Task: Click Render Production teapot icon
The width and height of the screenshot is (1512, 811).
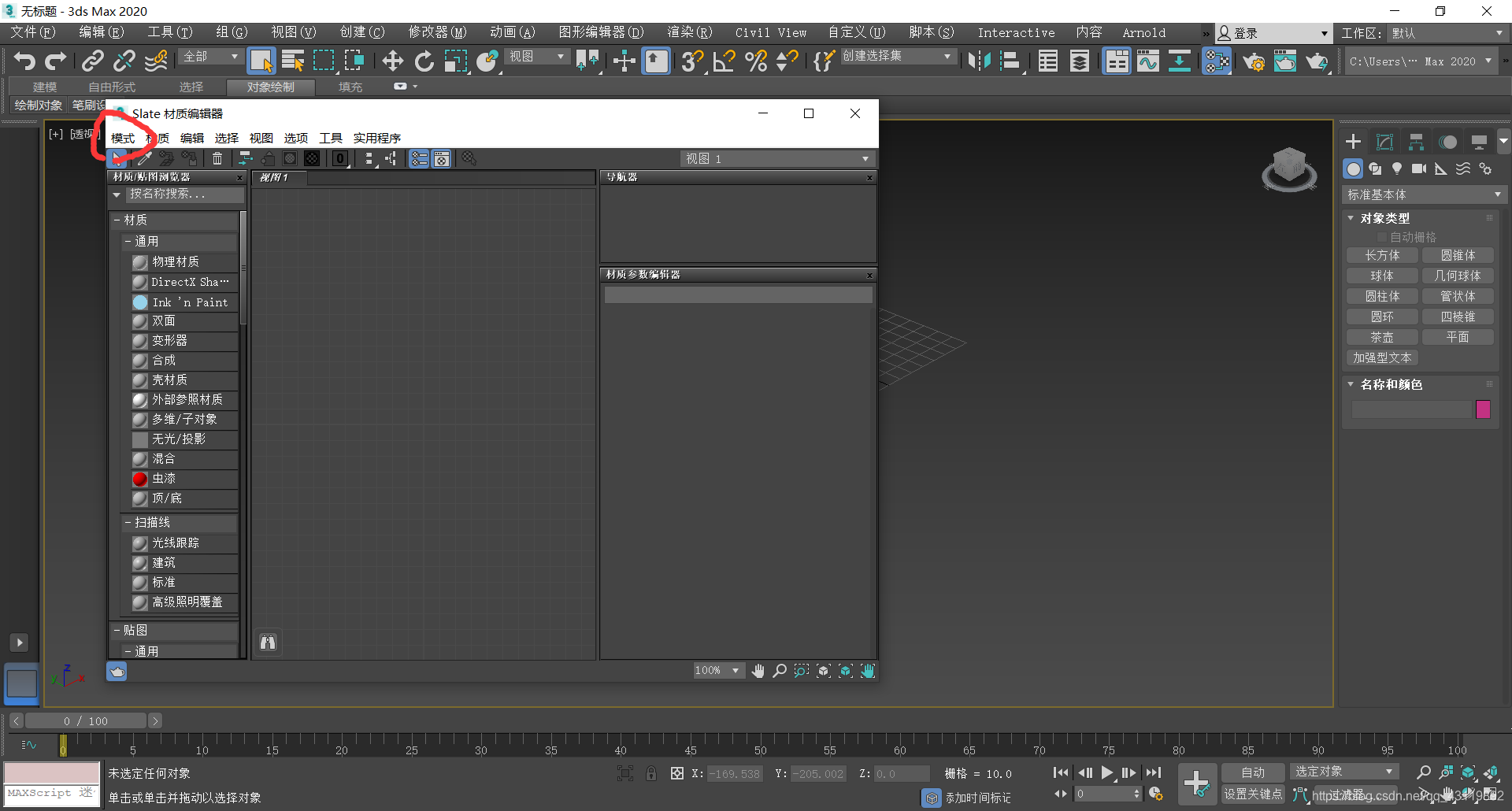Action: [1317, 61]
